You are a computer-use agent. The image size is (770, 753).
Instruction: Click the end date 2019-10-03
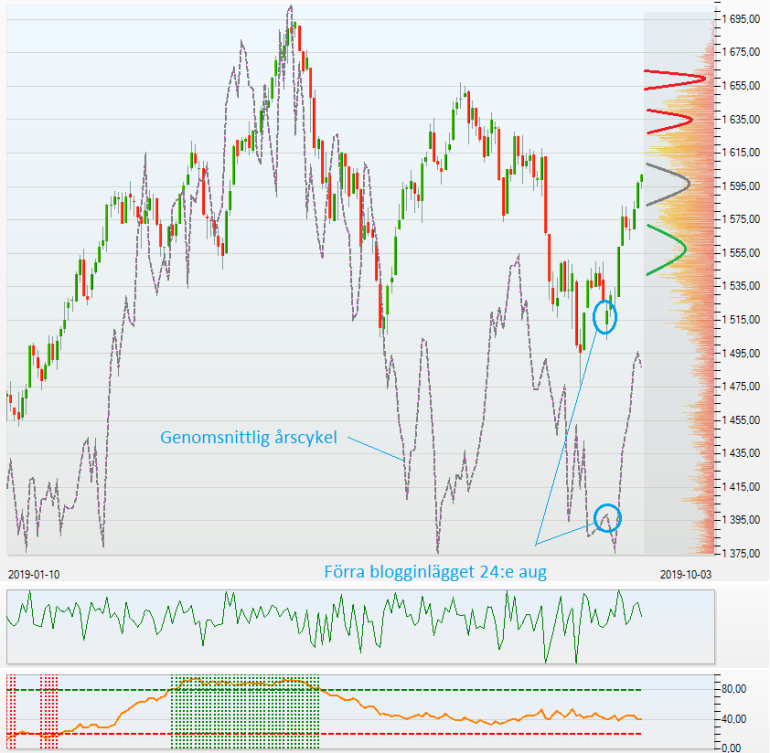click(x=686, y=574)
